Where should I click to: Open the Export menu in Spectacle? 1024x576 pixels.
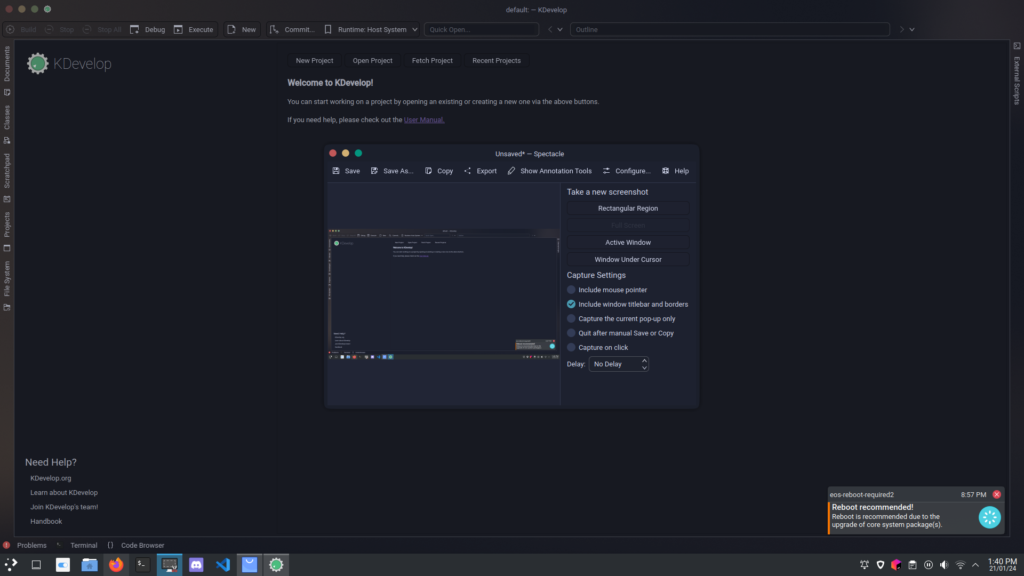[x=480, y=171]
